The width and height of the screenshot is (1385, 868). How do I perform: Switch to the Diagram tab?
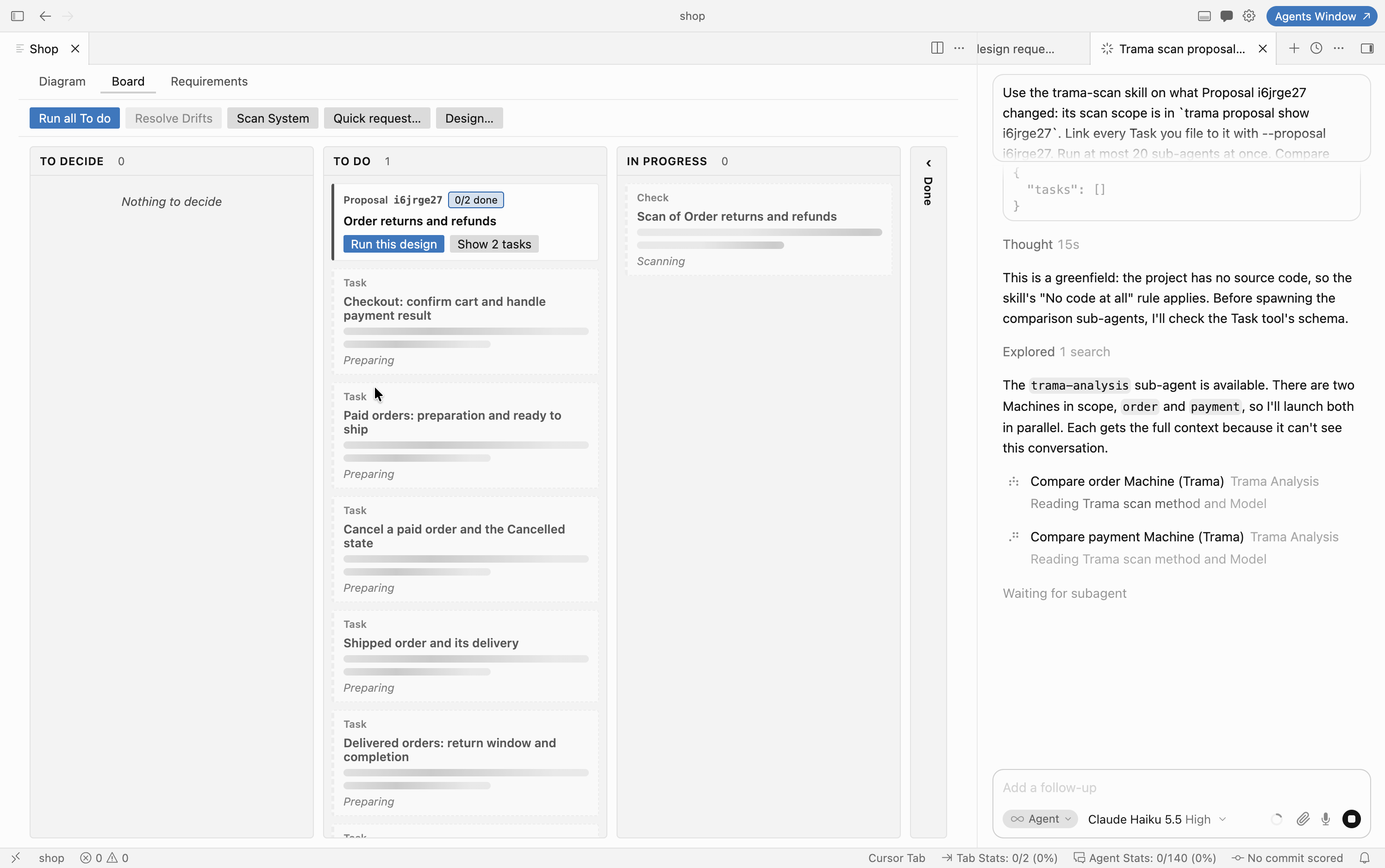[x=62, y=81]
